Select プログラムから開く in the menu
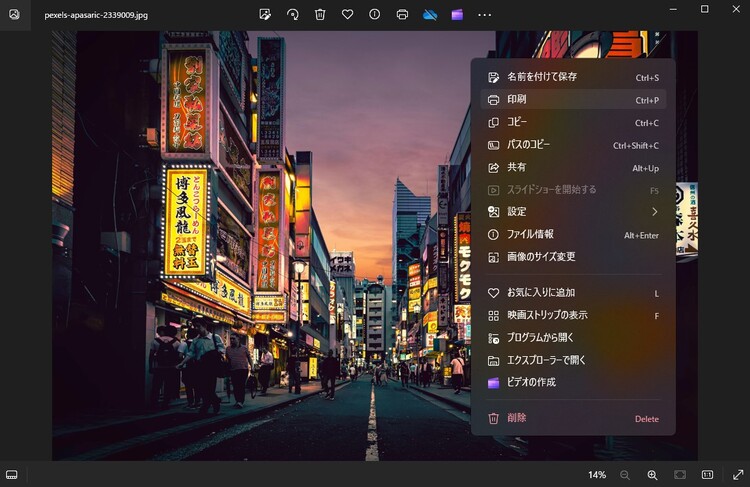 (x=573, y=338)
